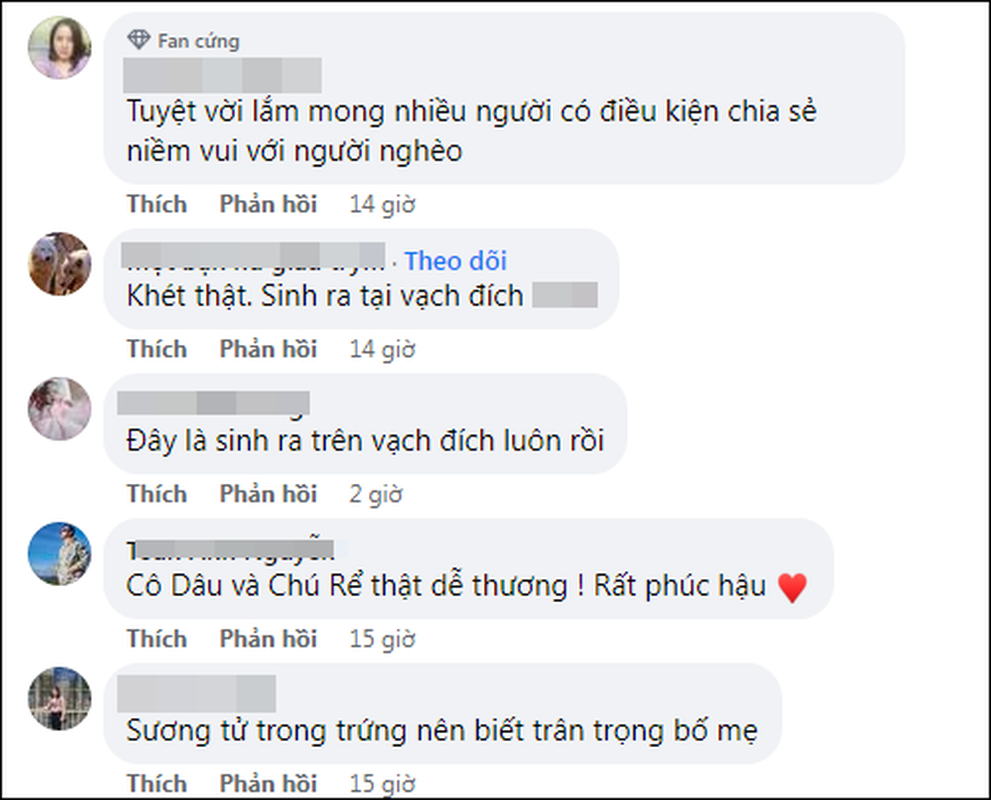Viewport: 991px width, 800px height.
Task: Open the first commenter's profile picture
Action: [x=59, y=48]
